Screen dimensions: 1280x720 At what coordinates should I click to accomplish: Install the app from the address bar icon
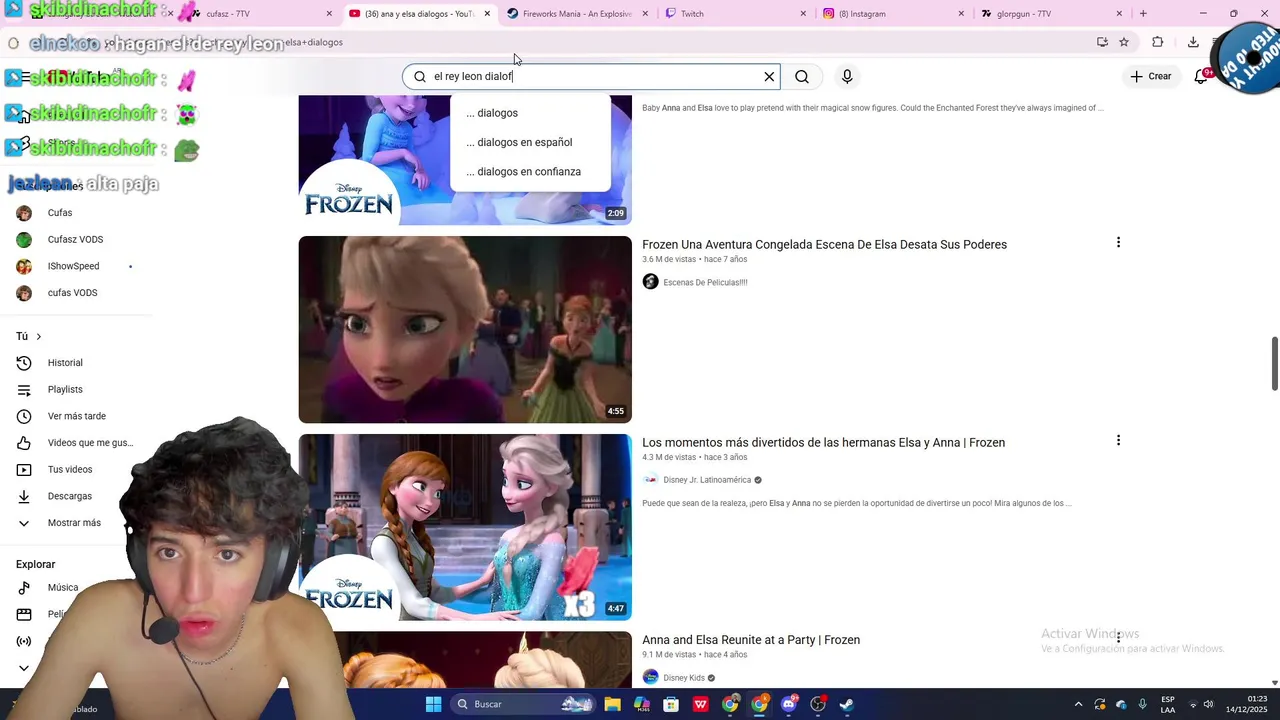[1102, 42]
